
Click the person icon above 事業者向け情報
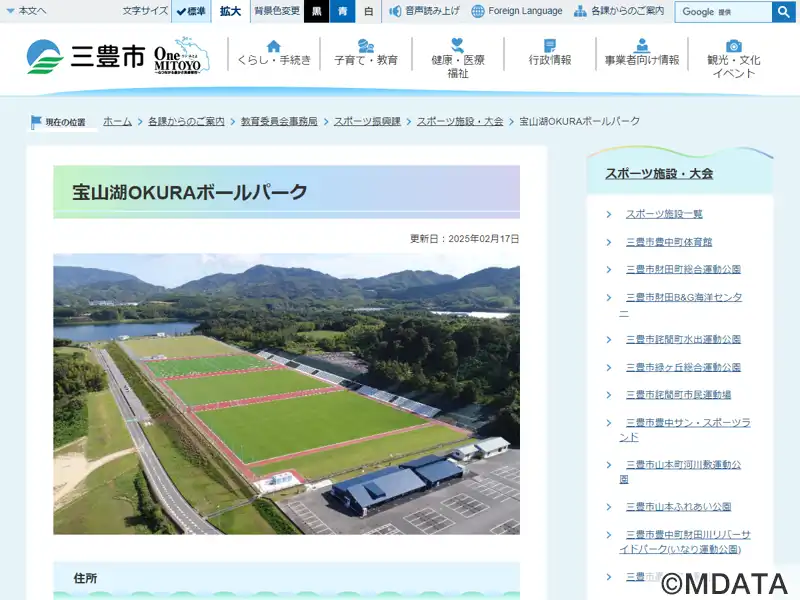coord(642,45)
